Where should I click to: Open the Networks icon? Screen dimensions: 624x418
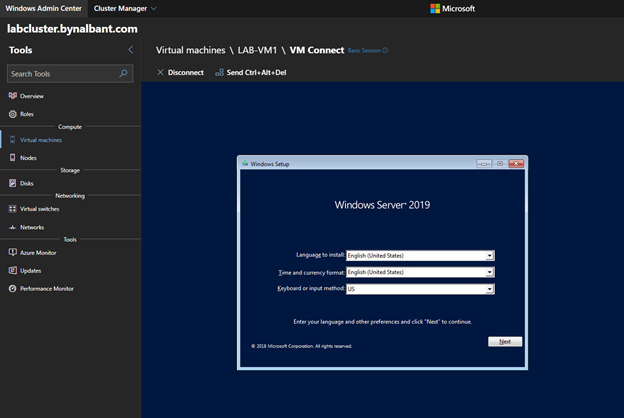click(13, 227)
